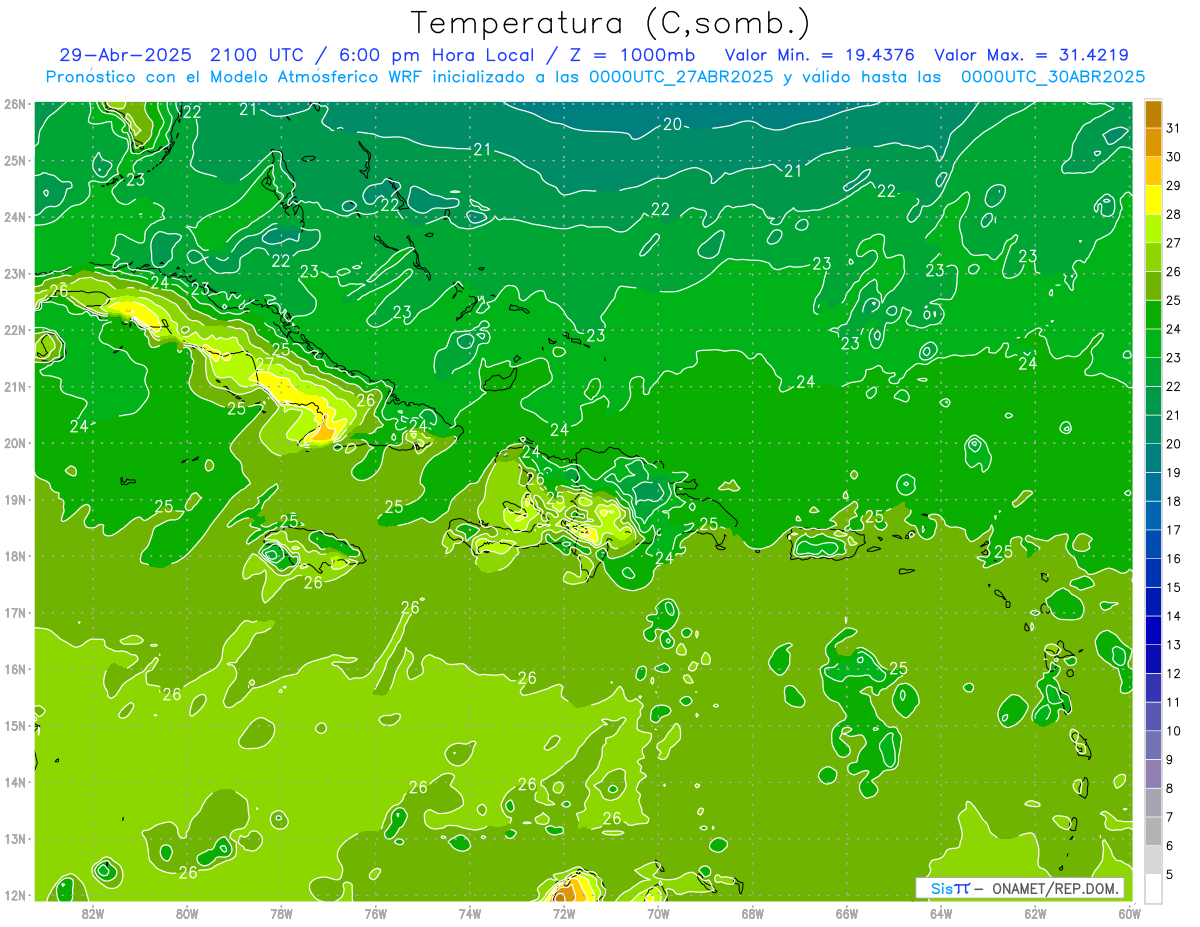Select the date text "29-Abr-2025"

tap(126, 55)
